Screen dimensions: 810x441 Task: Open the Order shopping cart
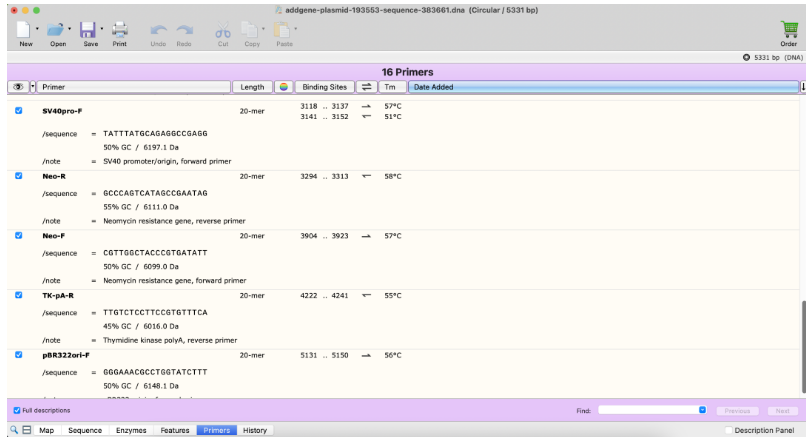789,29
